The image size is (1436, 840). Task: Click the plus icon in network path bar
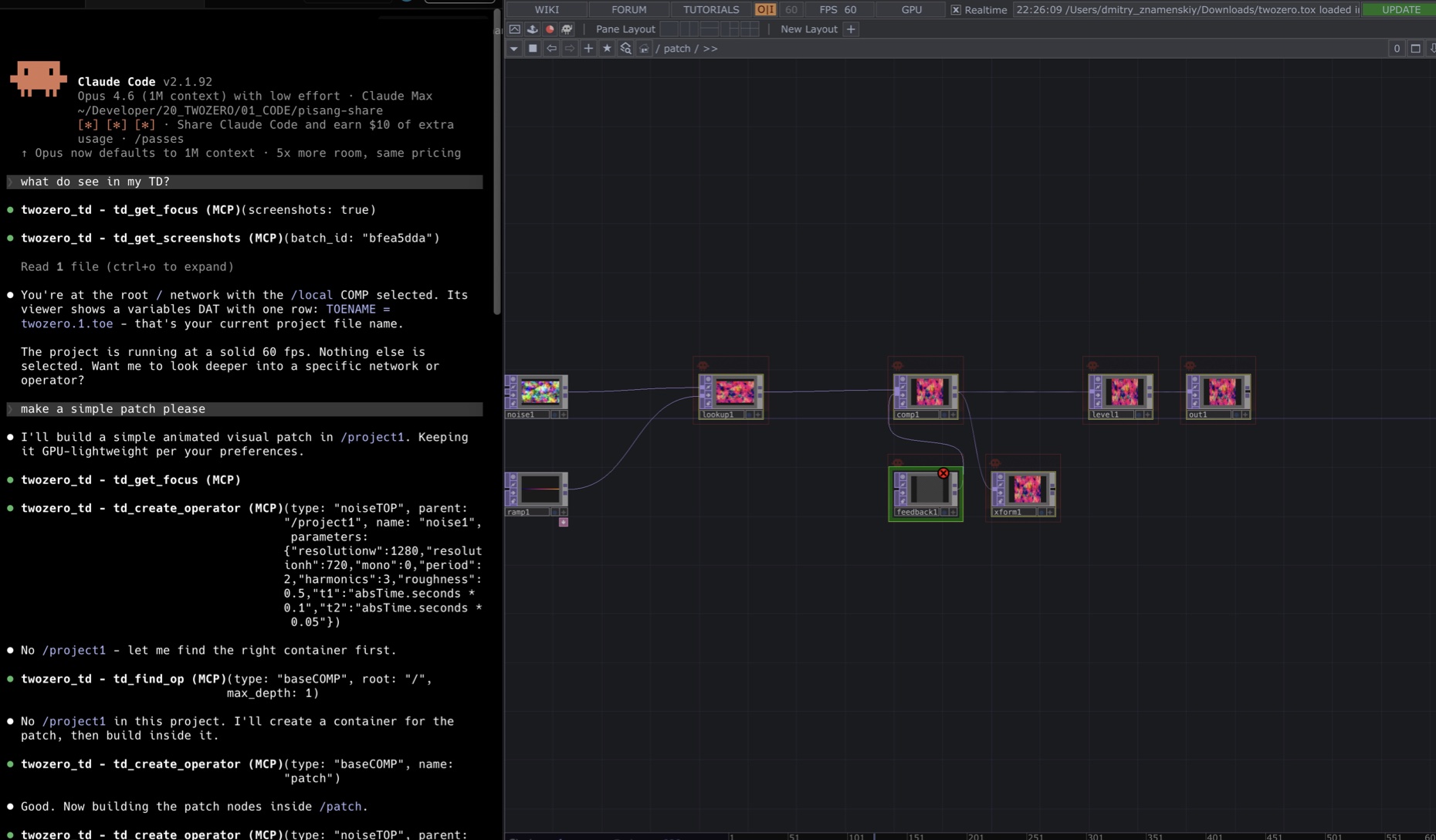pos(588,49)
